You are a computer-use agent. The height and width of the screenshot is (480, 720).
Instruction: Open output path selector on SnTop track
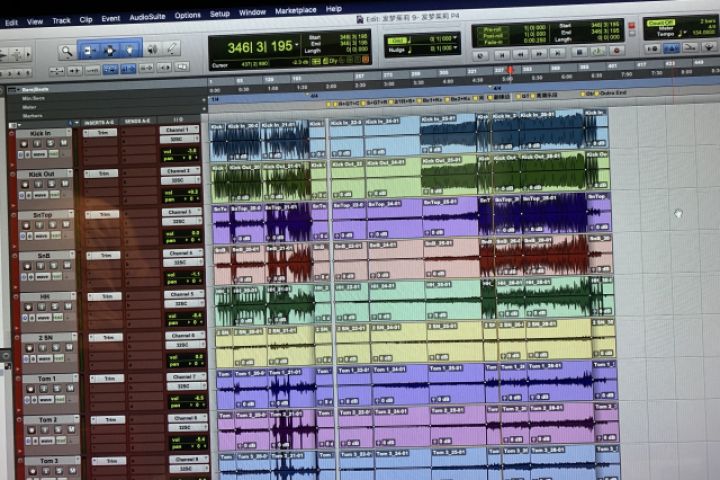tap(182, 221)
